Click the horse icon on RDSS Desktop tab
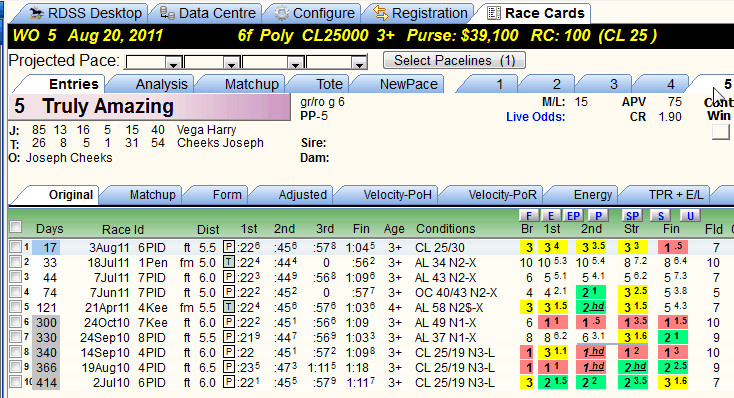Viewport: 734px width, 398px height. tap(36, 13)
